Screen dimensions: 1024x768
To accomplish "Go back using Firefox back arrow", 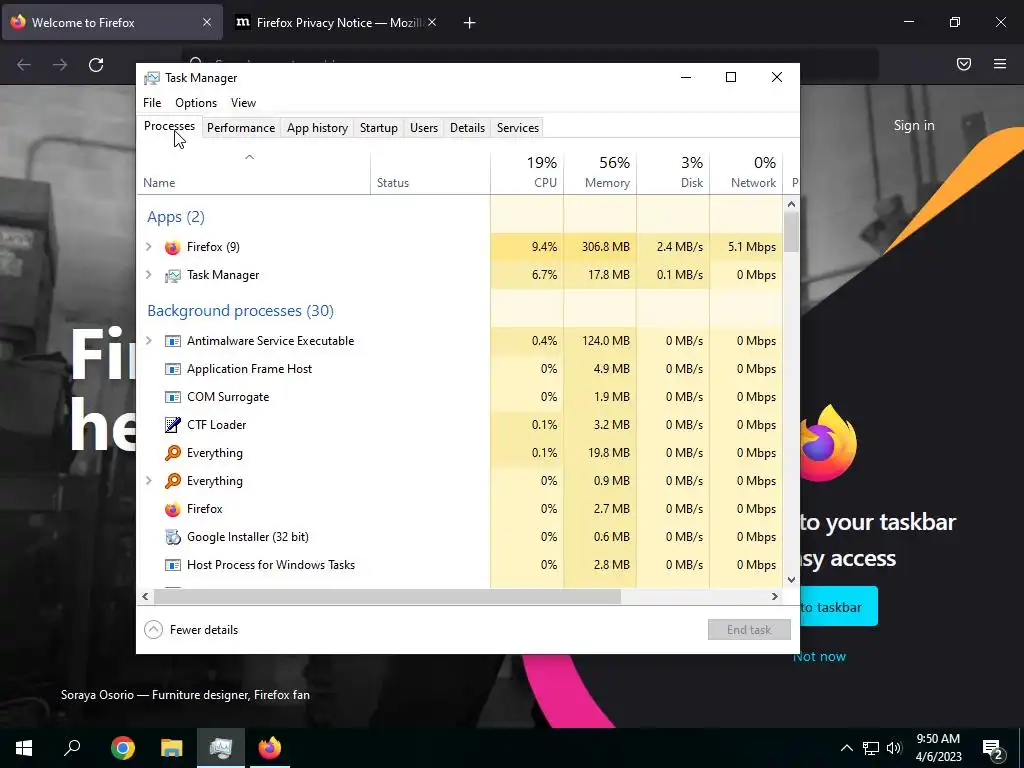I will click(x=24, y=65).
